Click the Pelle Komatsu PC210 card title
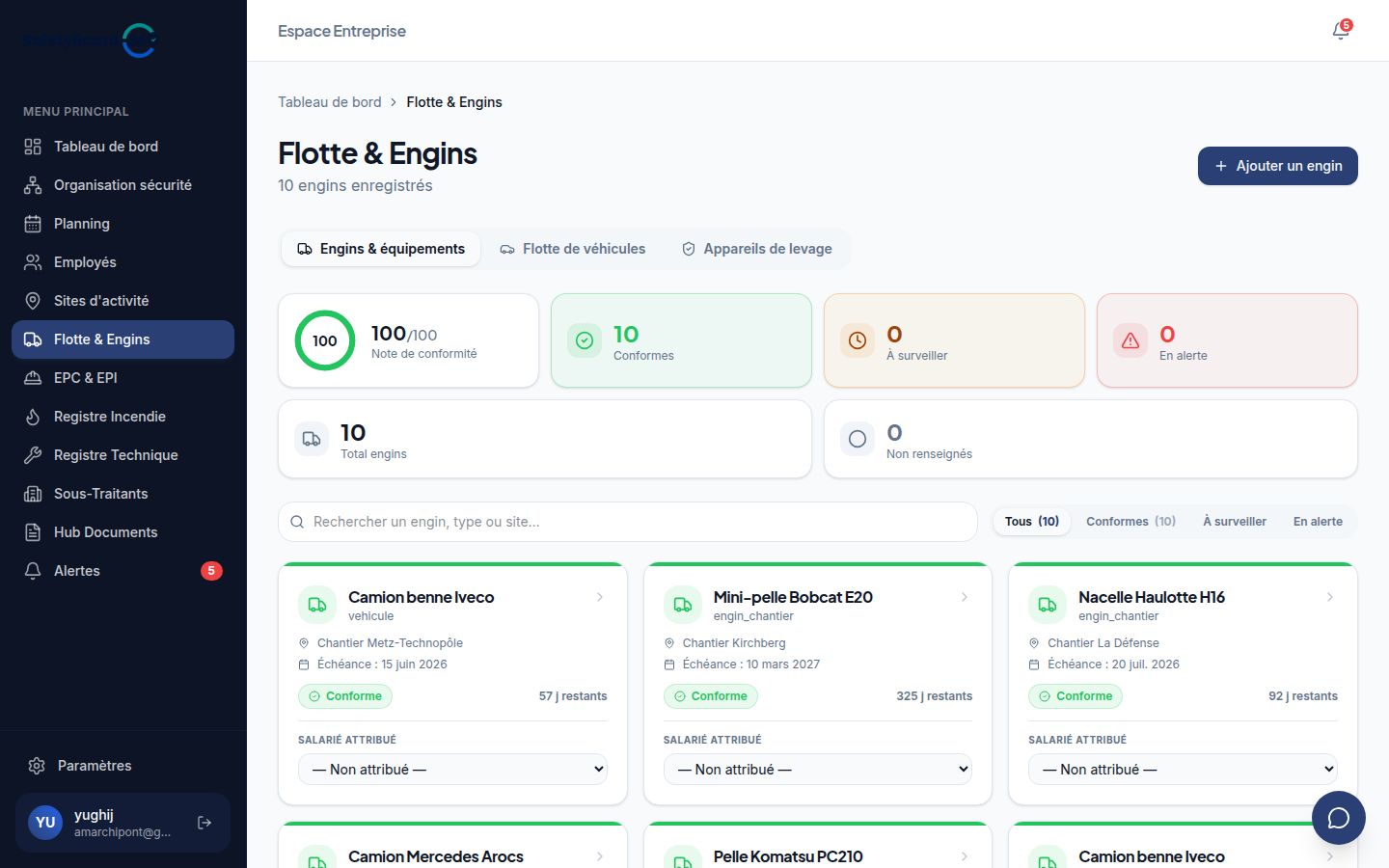Viewport: 1389px width, 868px height. (x=788, y=856)
